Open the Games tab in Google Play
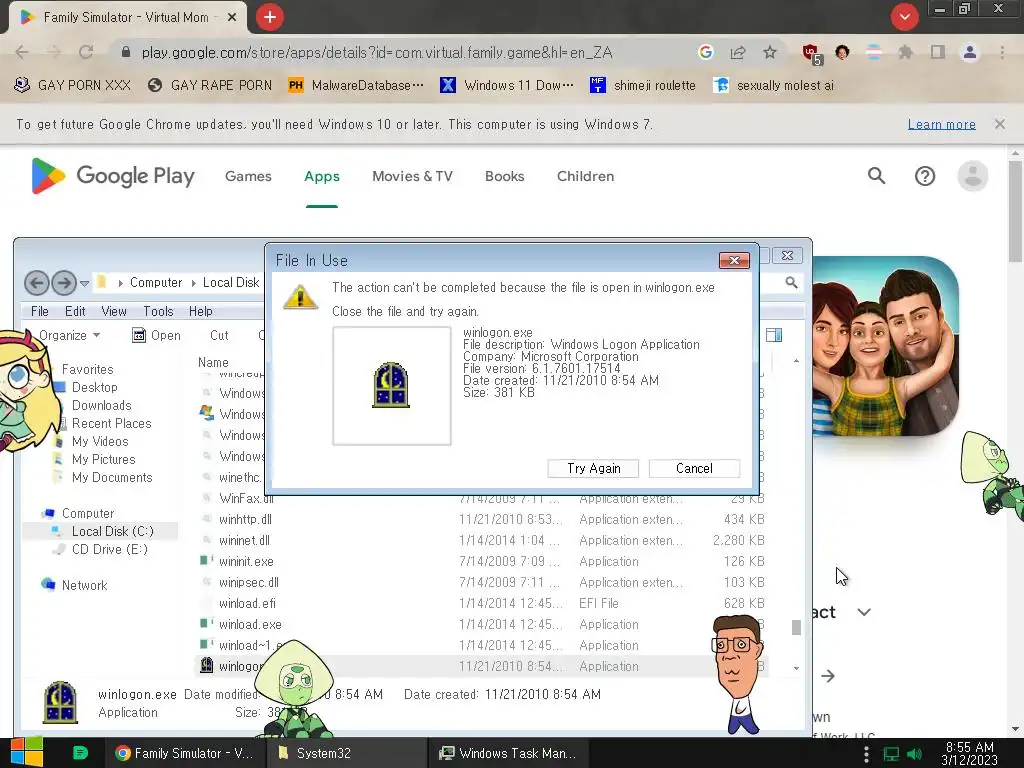The image size is (1024, 768). tap(248, 176)
